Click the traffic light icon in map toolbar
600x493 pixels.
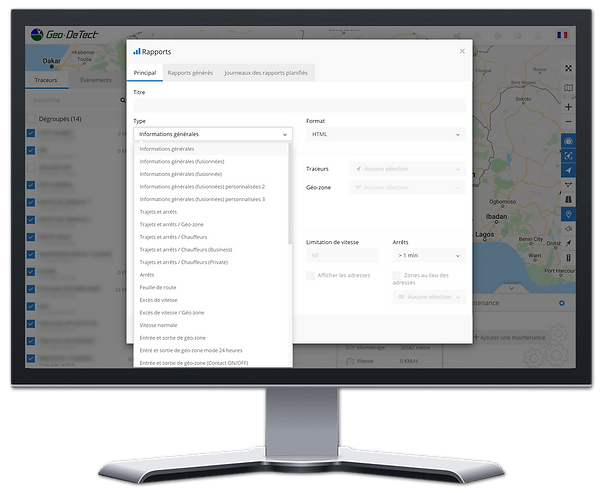(x=568, y=258)
